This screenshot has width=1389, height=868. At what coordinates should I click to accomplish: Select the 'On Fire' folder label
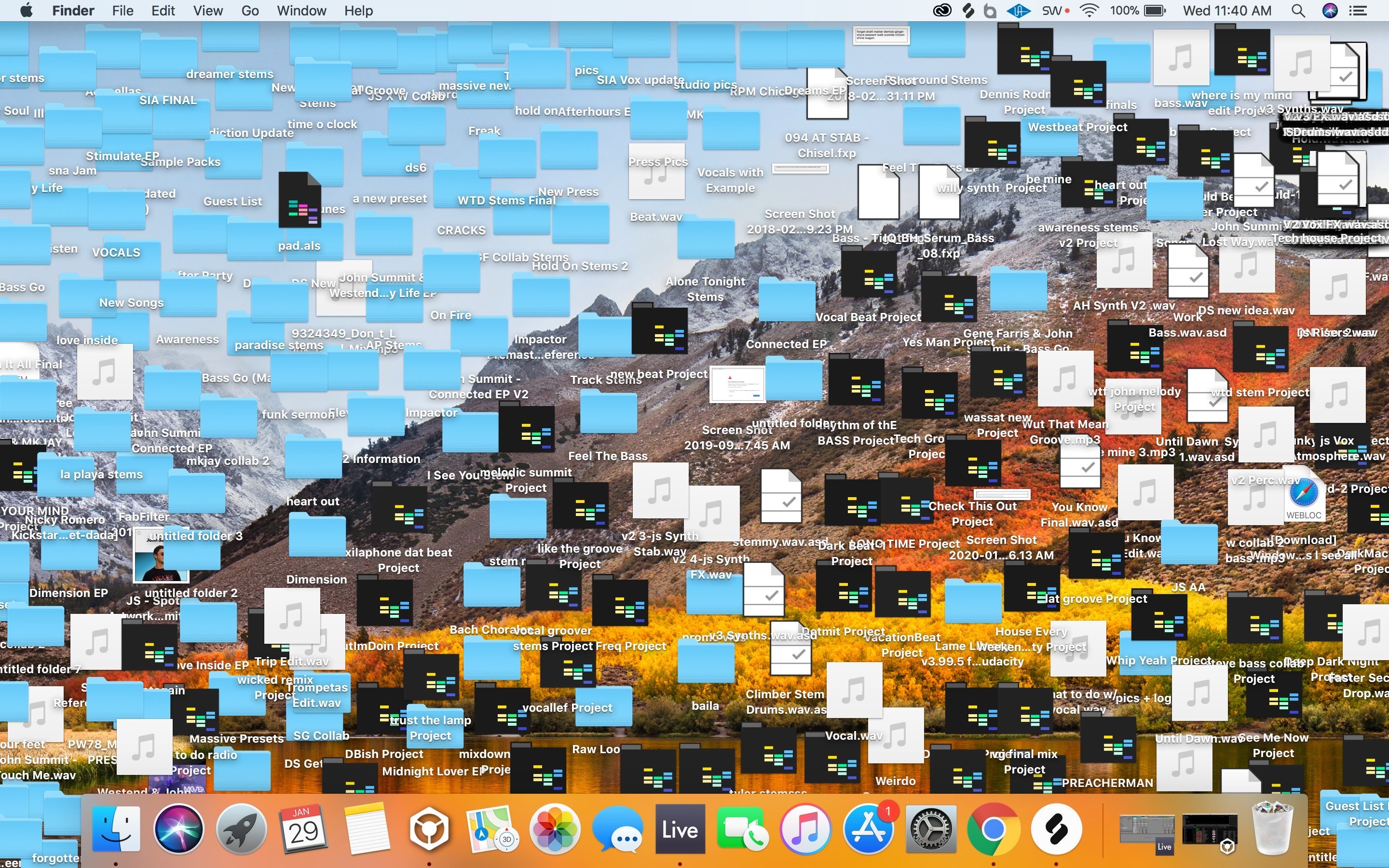click(450, 315)
